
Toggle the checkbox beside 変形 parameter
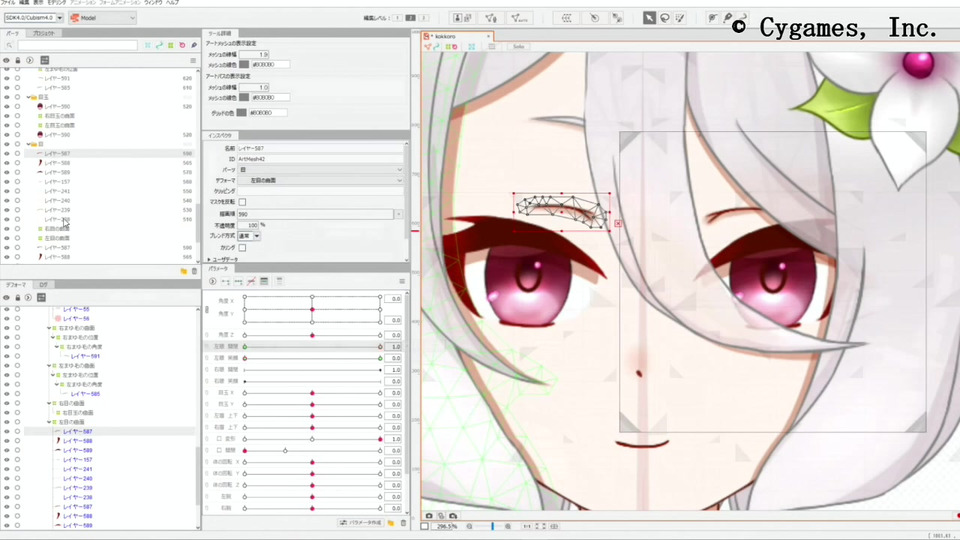219,439
